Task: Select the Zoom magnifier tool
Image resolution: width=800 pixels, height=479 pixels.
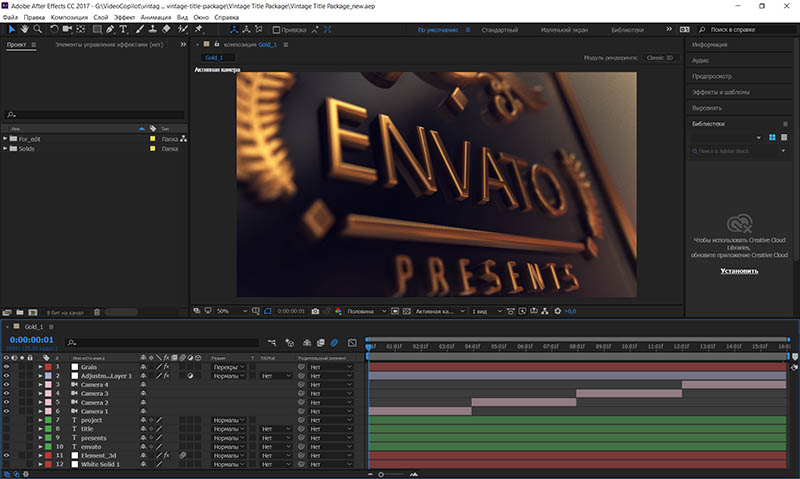Action: (x=37, y=30)
